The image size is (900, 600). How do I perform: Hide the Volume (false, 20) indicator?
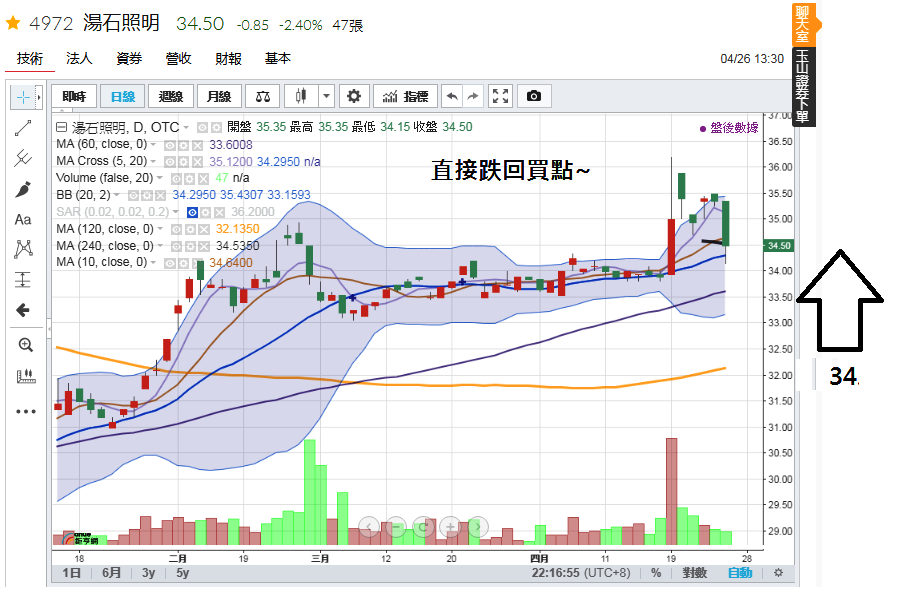coord(177,179)
